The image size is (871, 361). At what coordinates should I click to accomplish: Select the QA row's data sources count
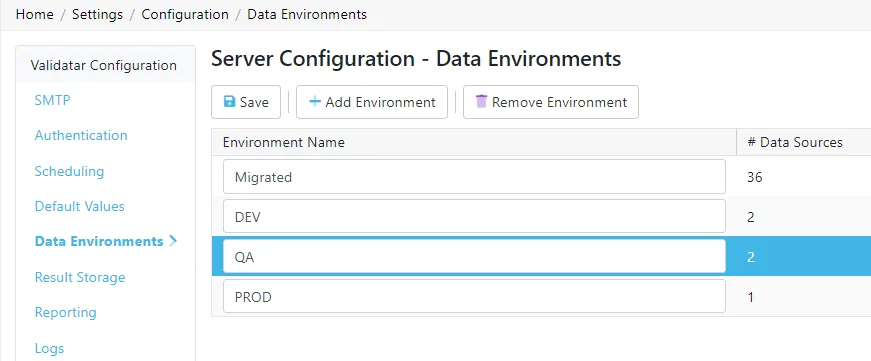751,257
